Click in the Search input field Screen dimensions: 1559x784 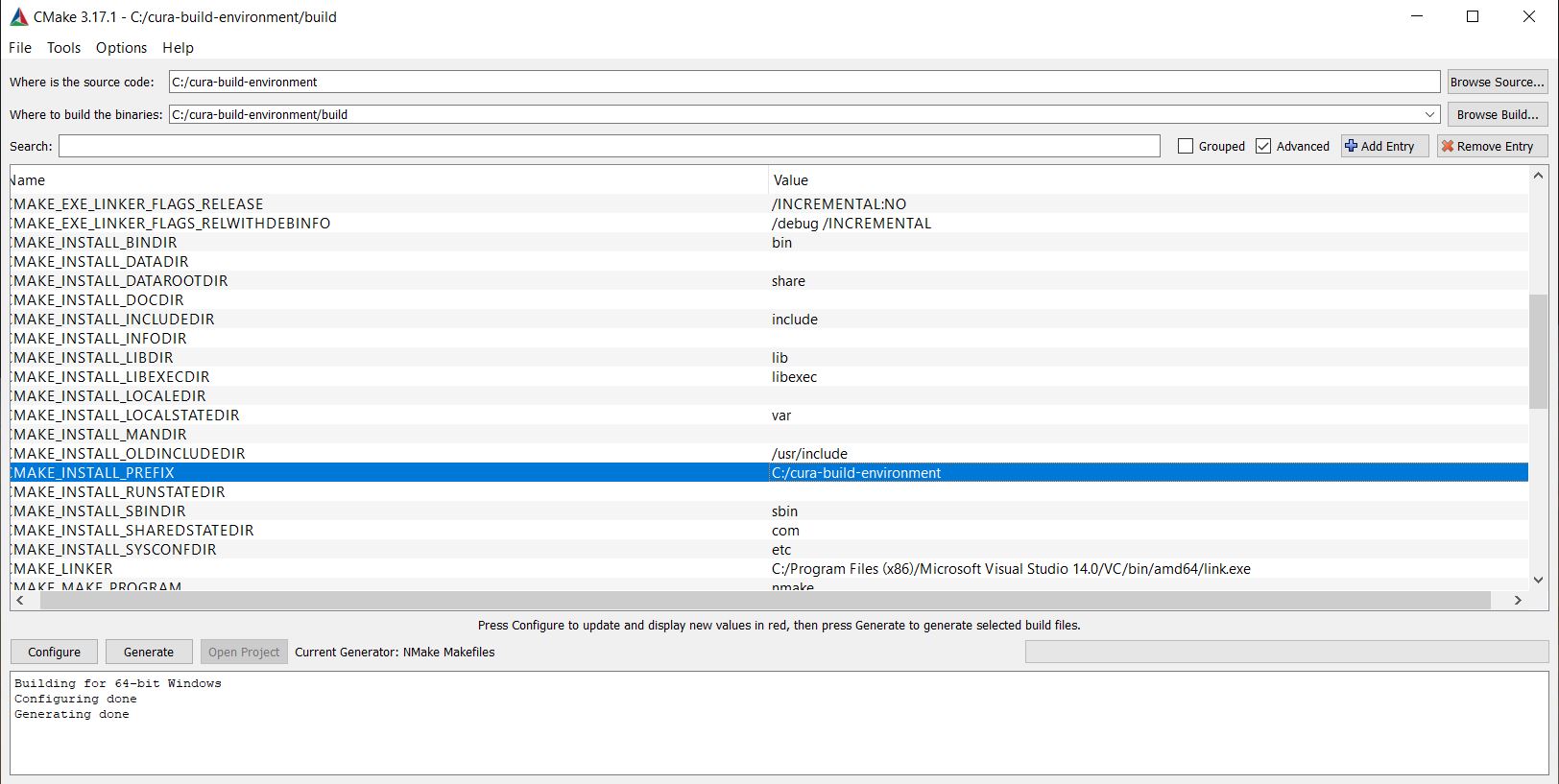pos(610,146)
